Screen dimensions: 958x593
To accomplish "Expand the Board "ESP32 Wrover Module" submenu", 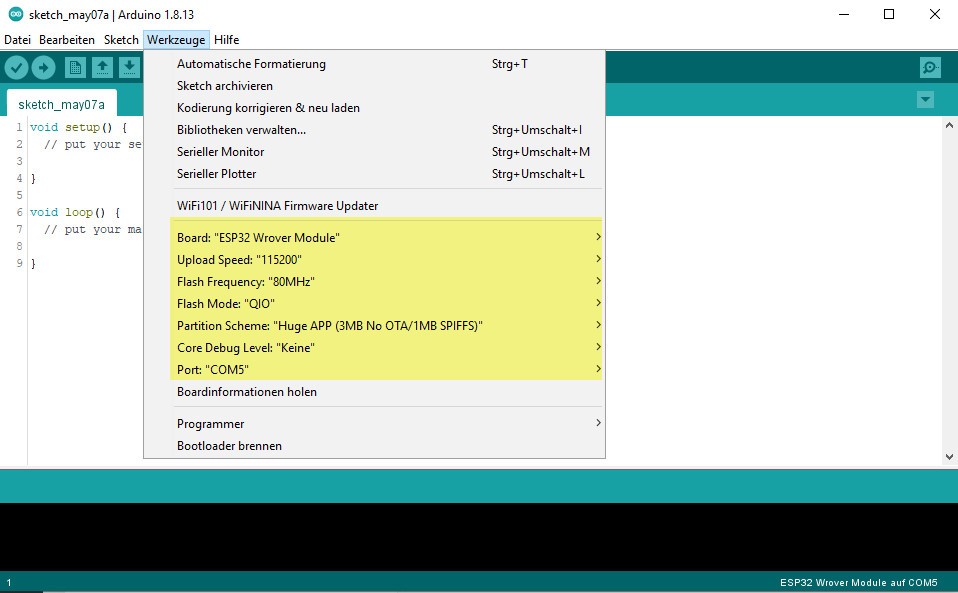I will tap(388, 238).
